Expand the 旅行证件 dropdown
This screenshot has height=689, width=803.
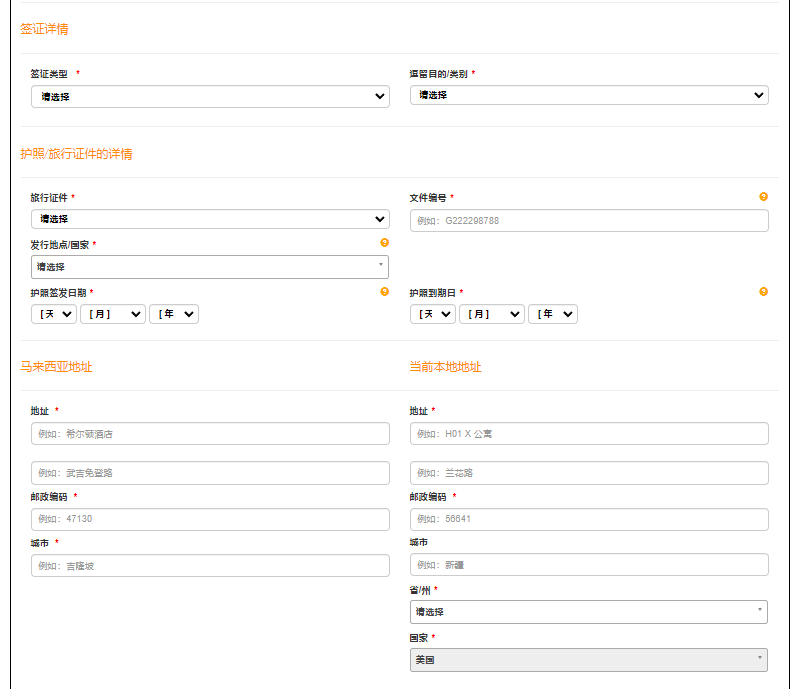coord(210,219)
